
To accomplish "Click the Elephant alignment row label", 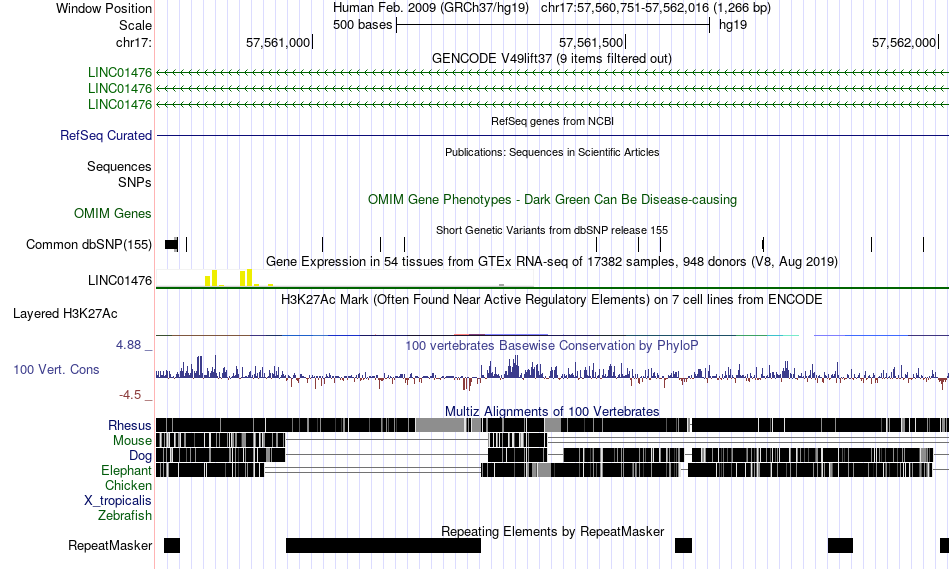I will click(127, 471).
